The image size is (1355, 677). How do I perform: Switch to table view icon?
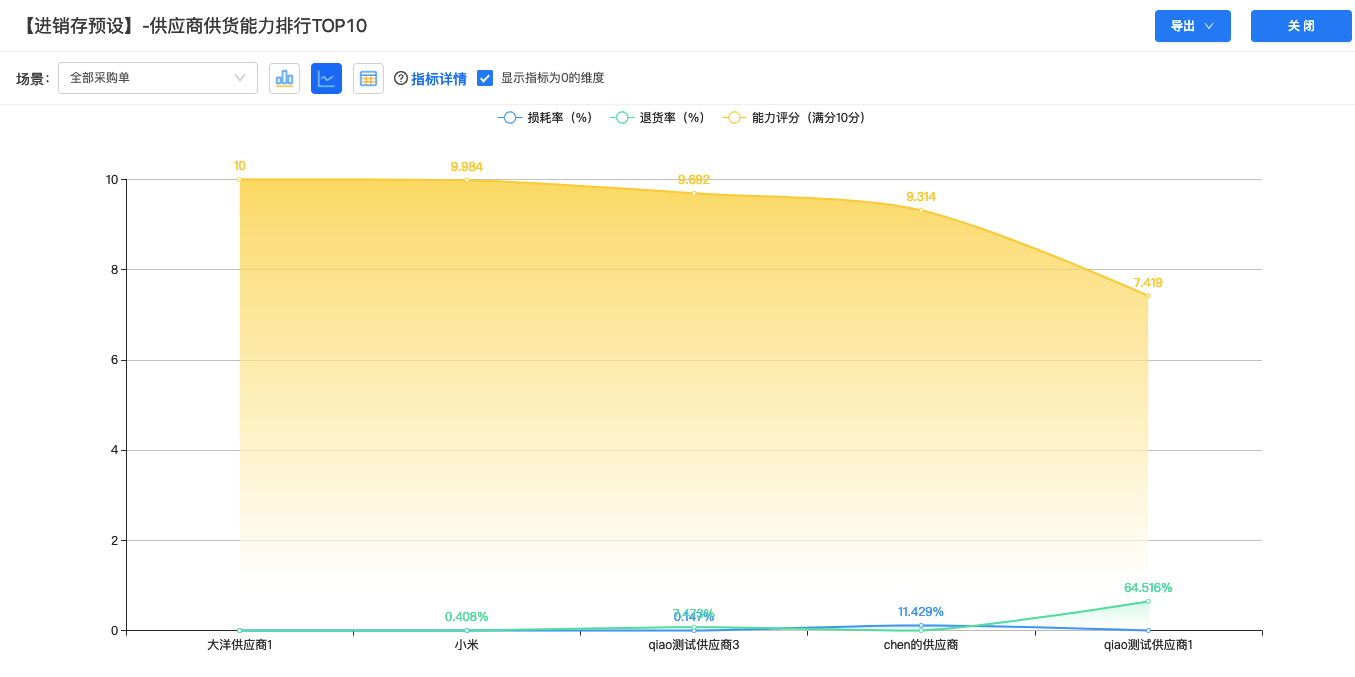(x=368, y=78)
